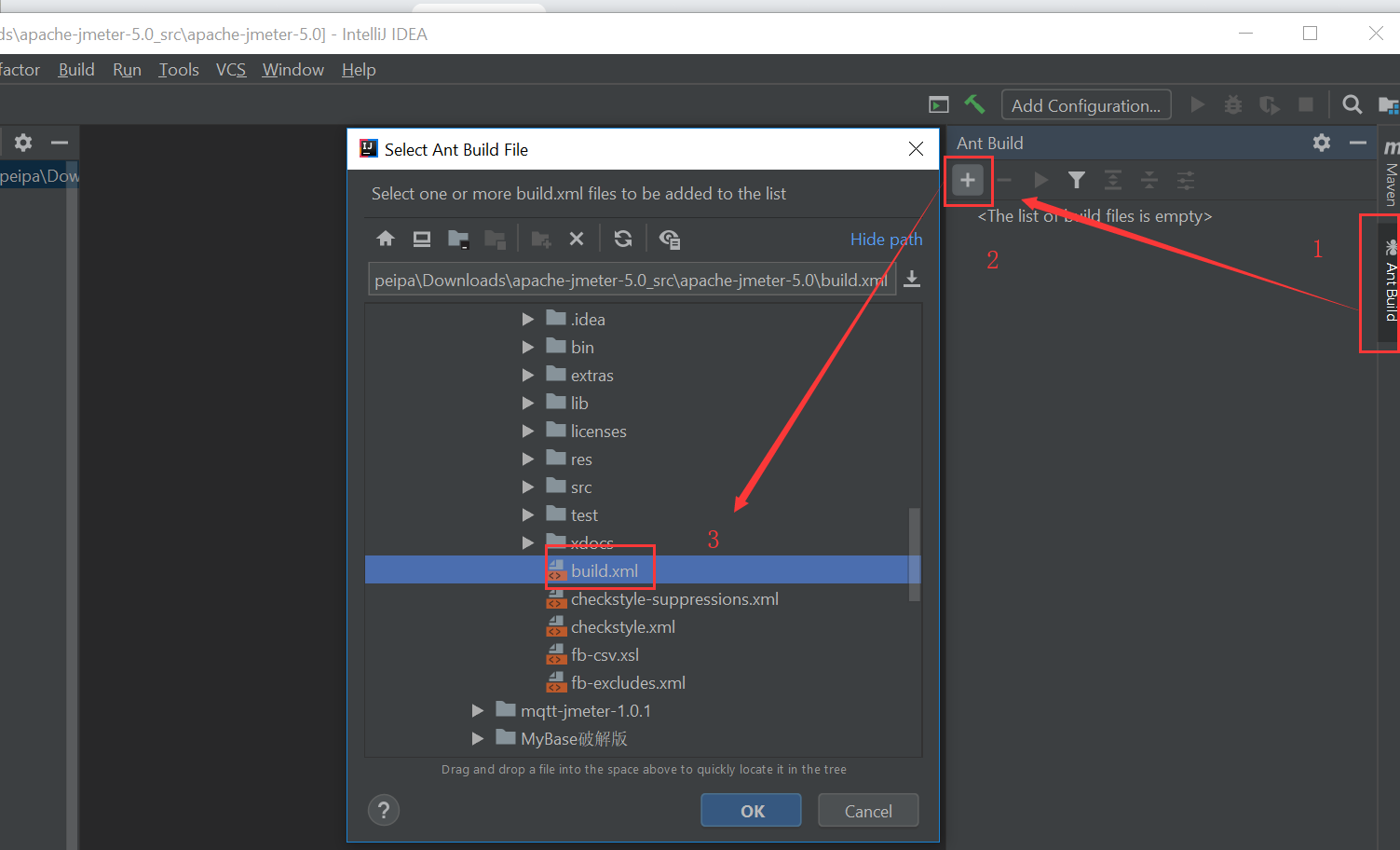Click the green hammer Build Project icon

pyautogui.click(x=974, y=104)
